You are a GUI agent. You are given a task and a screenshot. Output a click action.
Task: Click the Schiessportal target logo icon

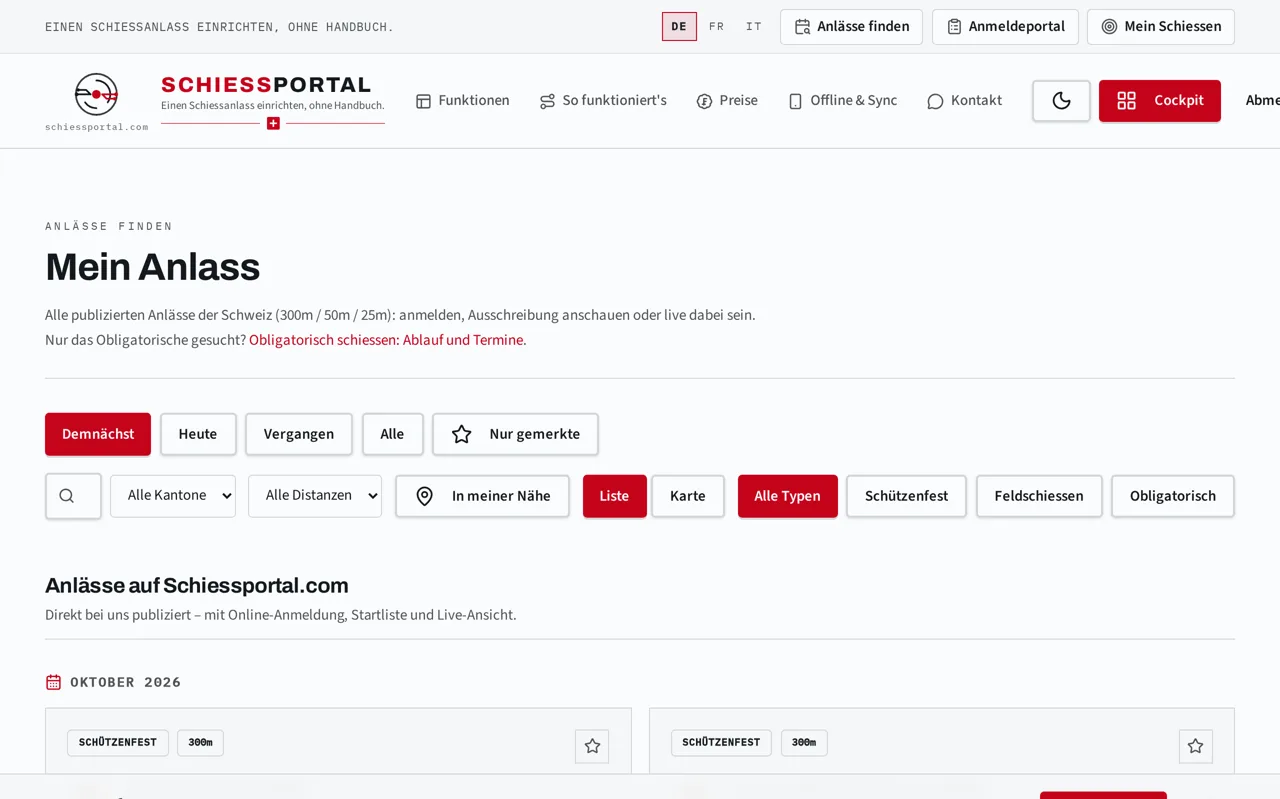tap(96, 94)
